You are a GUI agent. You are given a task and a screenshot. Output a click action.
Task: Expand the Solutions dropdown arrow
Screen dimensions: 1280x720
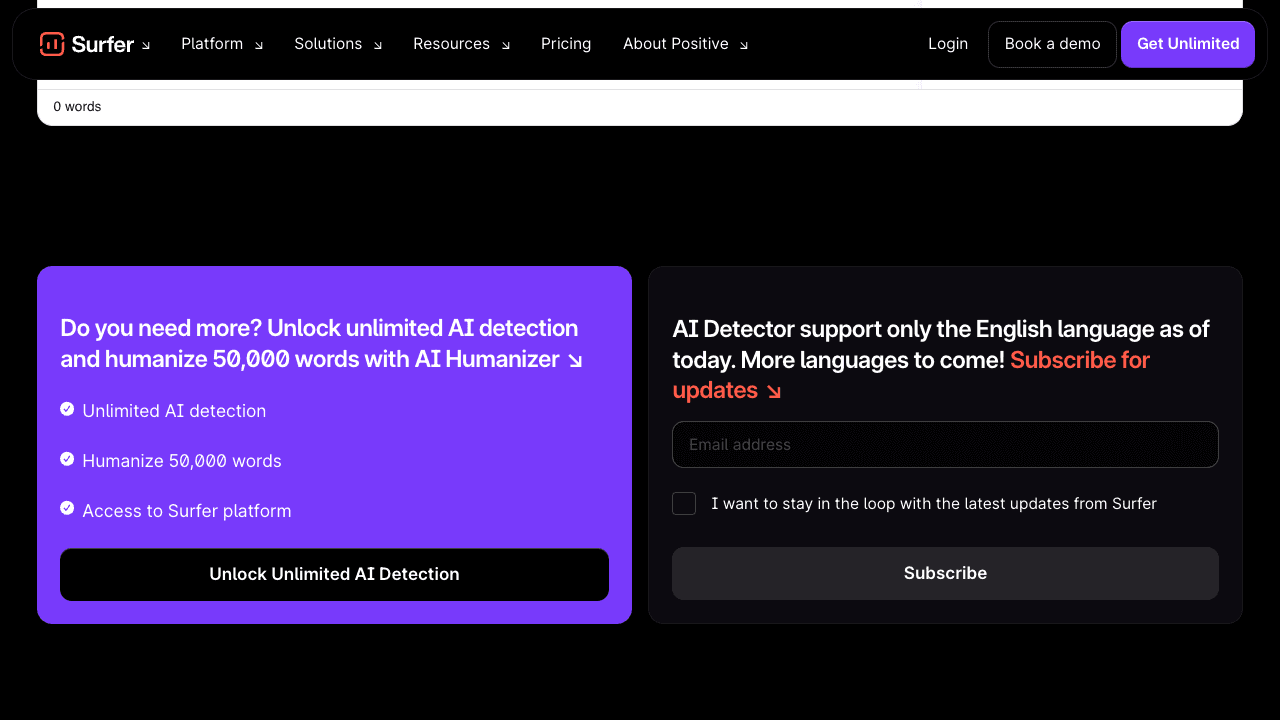click(x=378, y=45)
